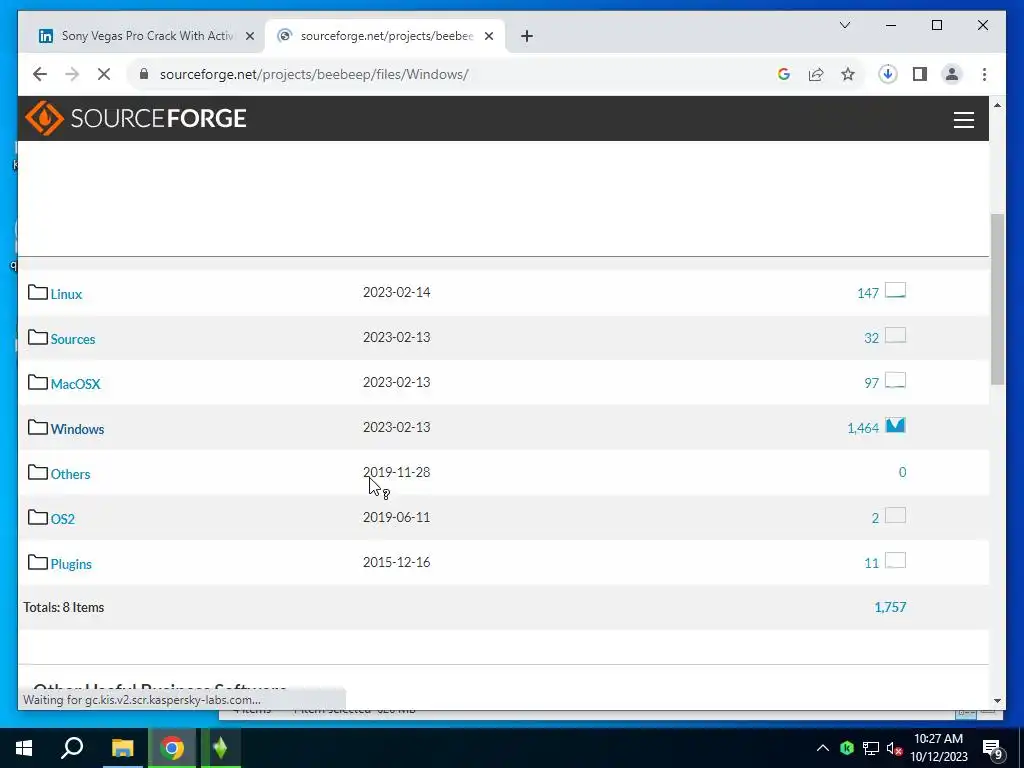Screen dimensions: 1024x768
Task: Open the Plugins folder link
Action: pos(71,565)
